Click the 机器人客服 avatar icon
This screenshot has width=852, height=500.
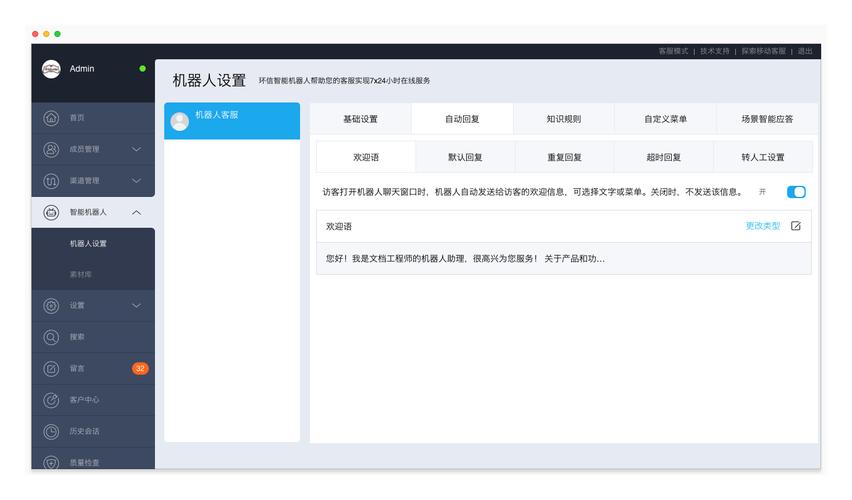(x=180, y=121)
